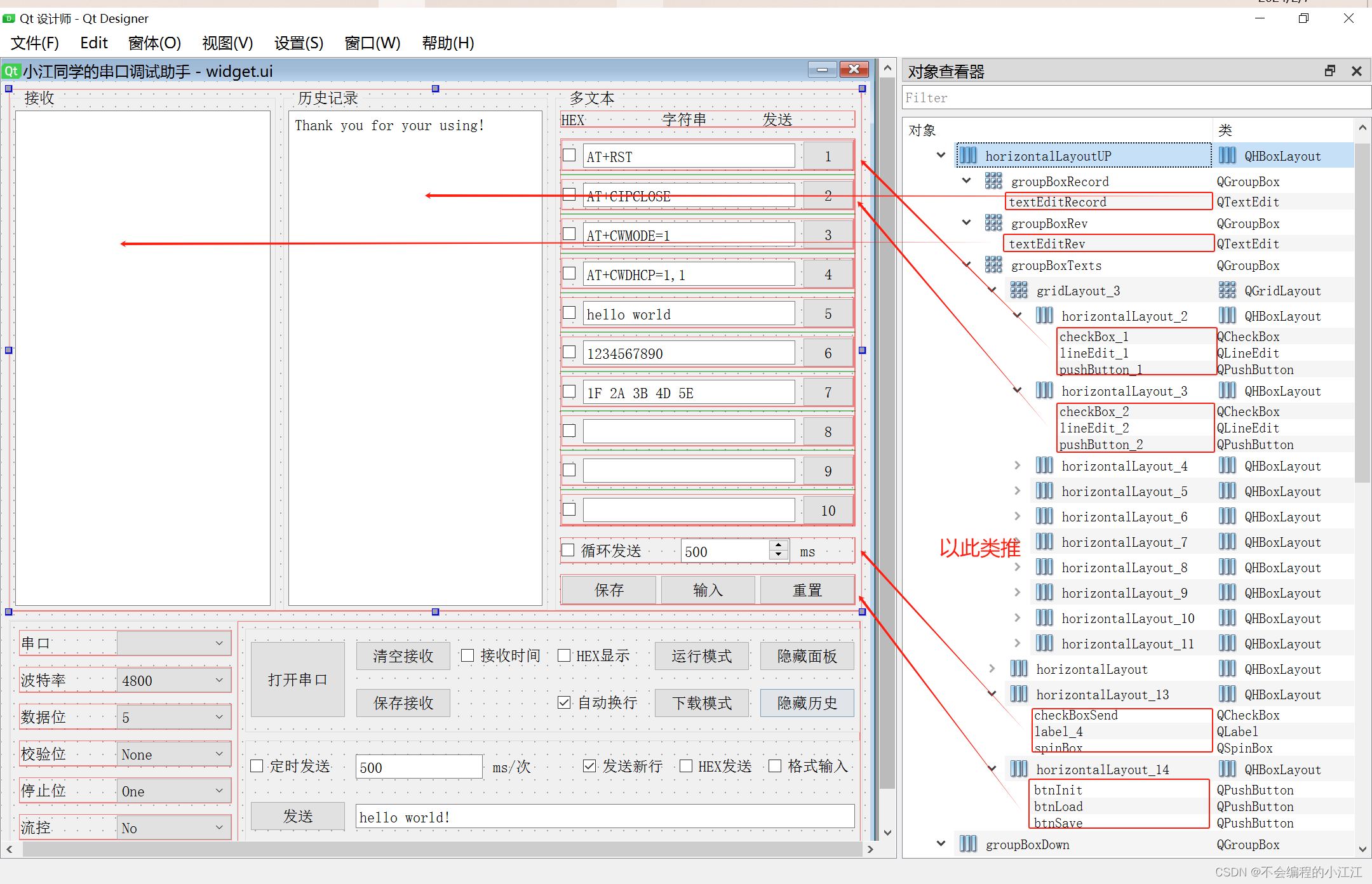Open the 帮助(H) menu
The width and height of the screenshot is (1372, 884).
pyautogui.click(x=448, y=43)
